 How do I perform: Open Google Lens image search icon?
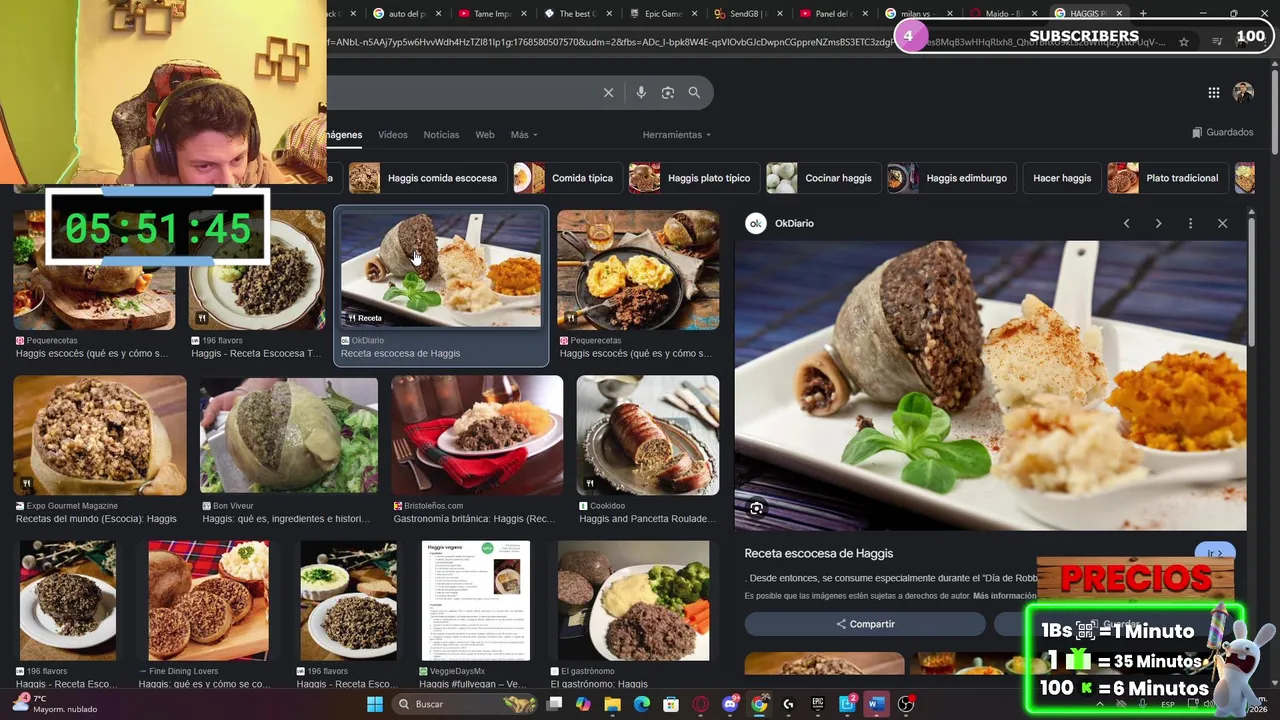[668, 93]
